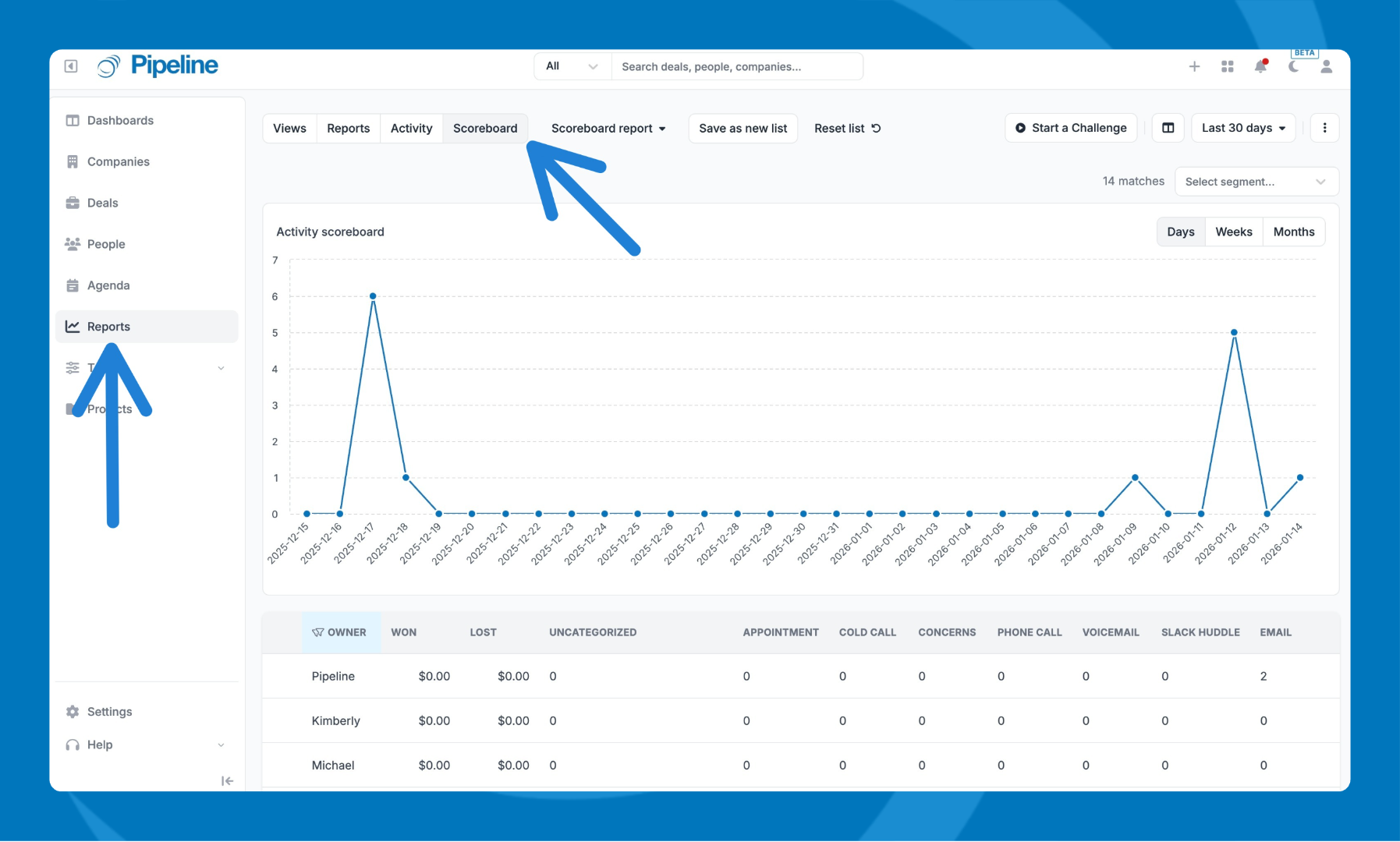The height and width of the screenshot is (842, 1400).
Task: Open Deals in the sidebar
Action: click(x=102, y=203)
